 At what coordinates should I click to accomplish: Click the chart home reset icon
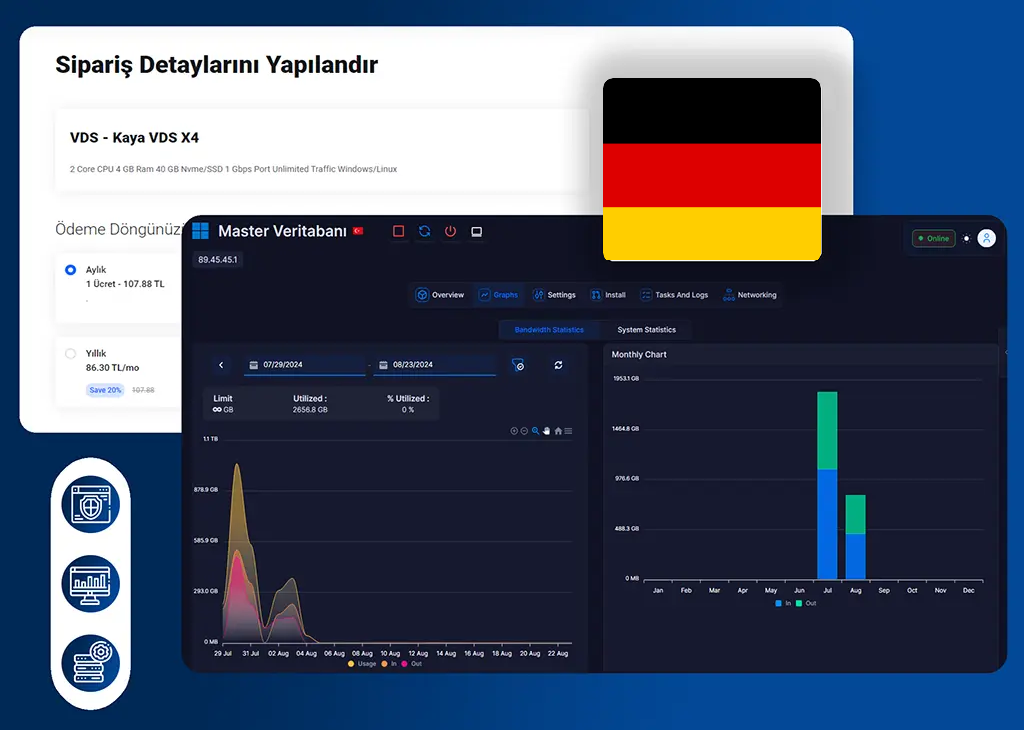coord(558,431)
